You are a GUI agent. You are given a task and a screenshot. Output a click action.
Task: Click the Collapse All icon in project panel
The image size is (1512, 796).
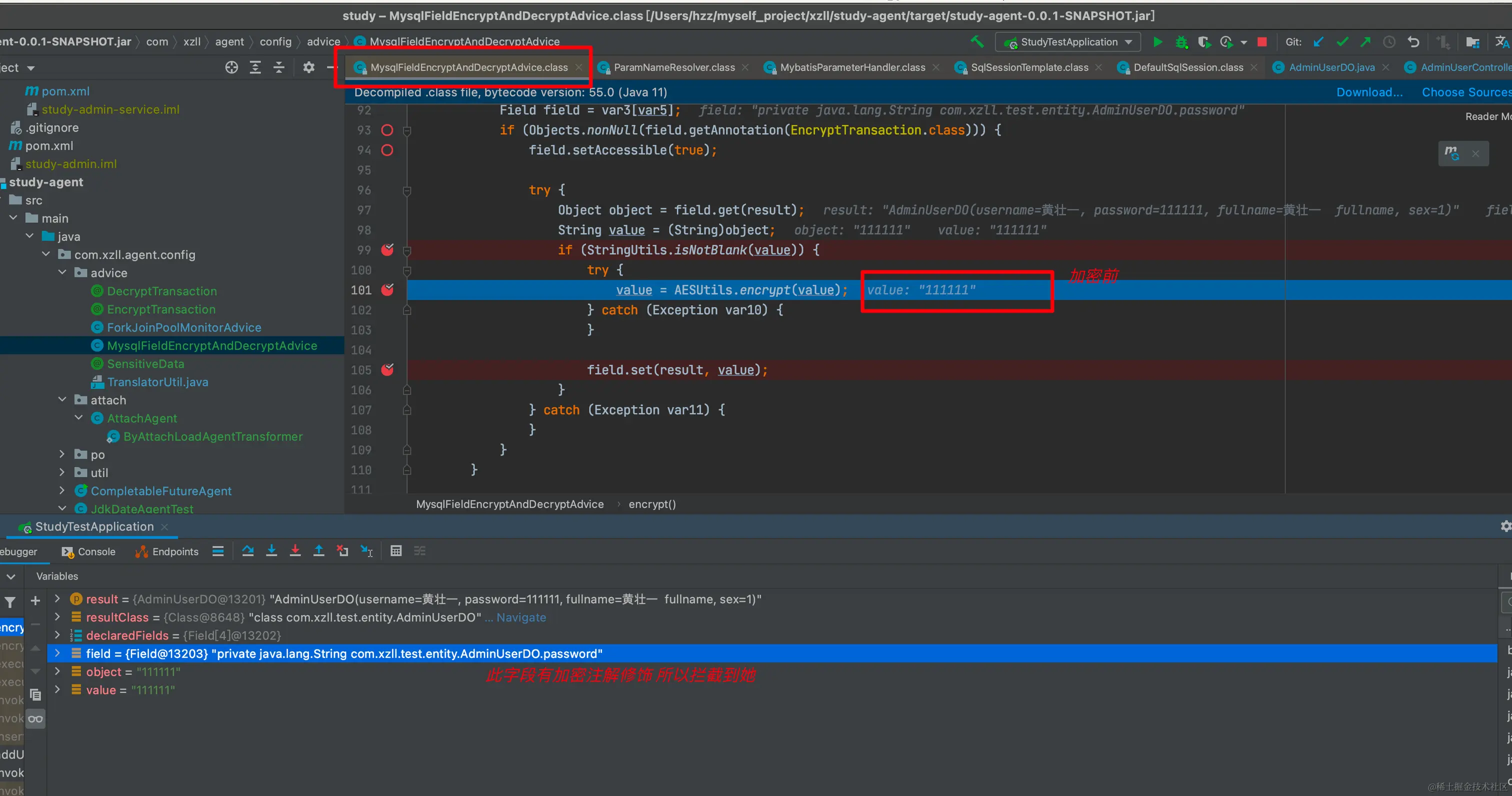click(279, 67)
